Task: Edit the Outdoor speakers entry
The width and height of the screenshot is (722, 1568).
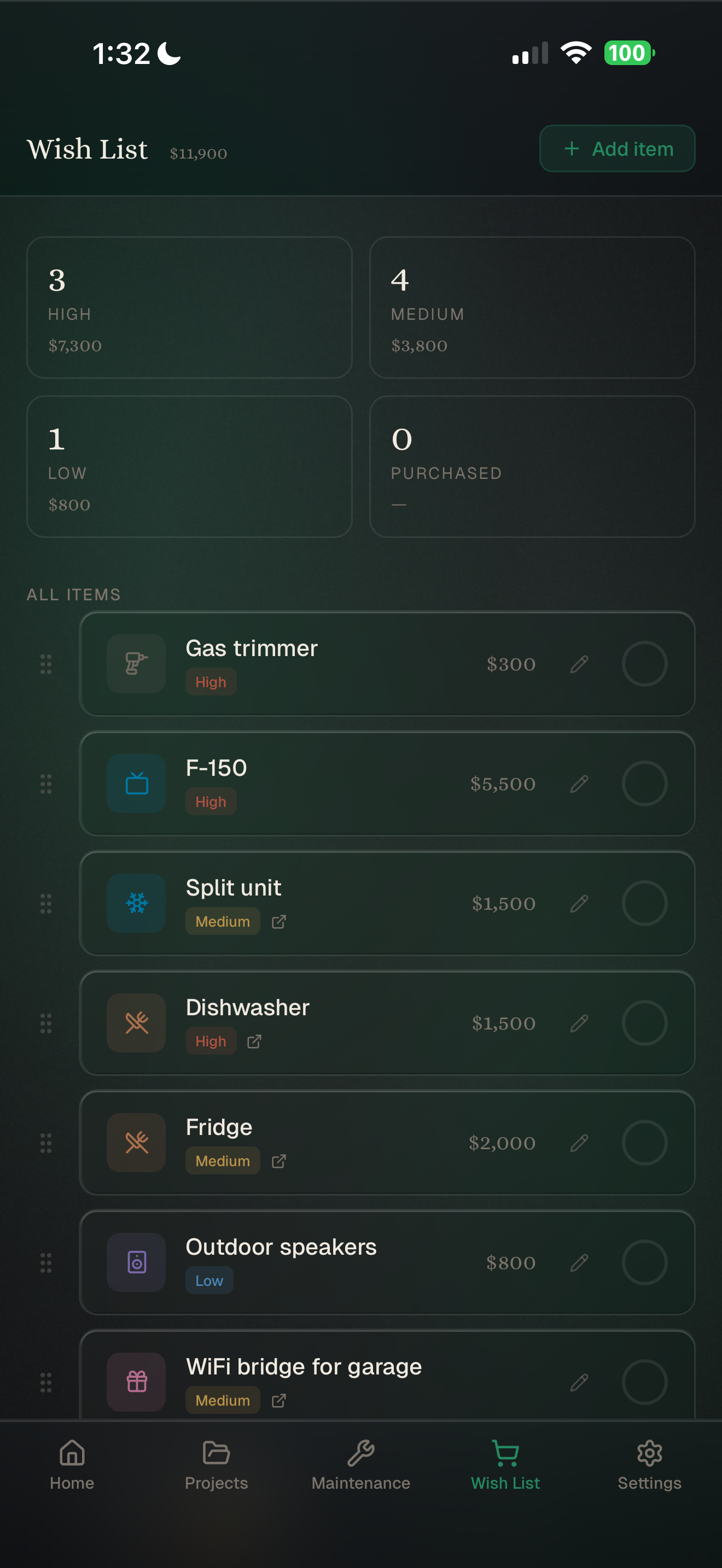Action: tap(579, 1262)
